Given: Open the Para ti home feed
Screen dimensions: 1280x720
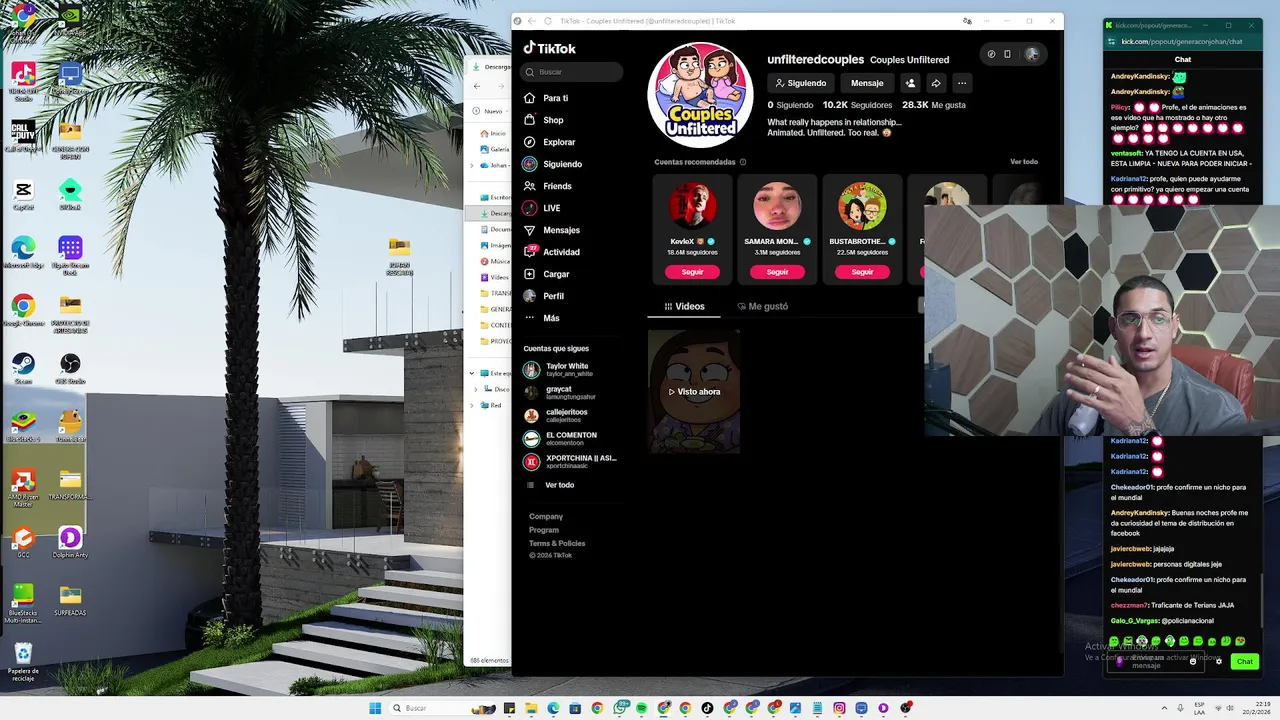Looking at the screenshot, I should click(x=546, y=98).
